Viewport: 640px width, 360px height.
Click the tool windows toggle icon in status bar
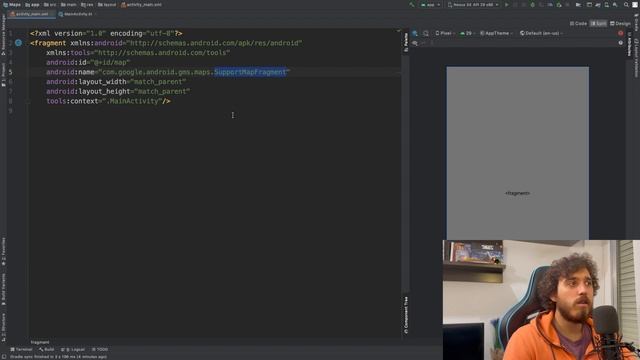(x=3, y=357)
